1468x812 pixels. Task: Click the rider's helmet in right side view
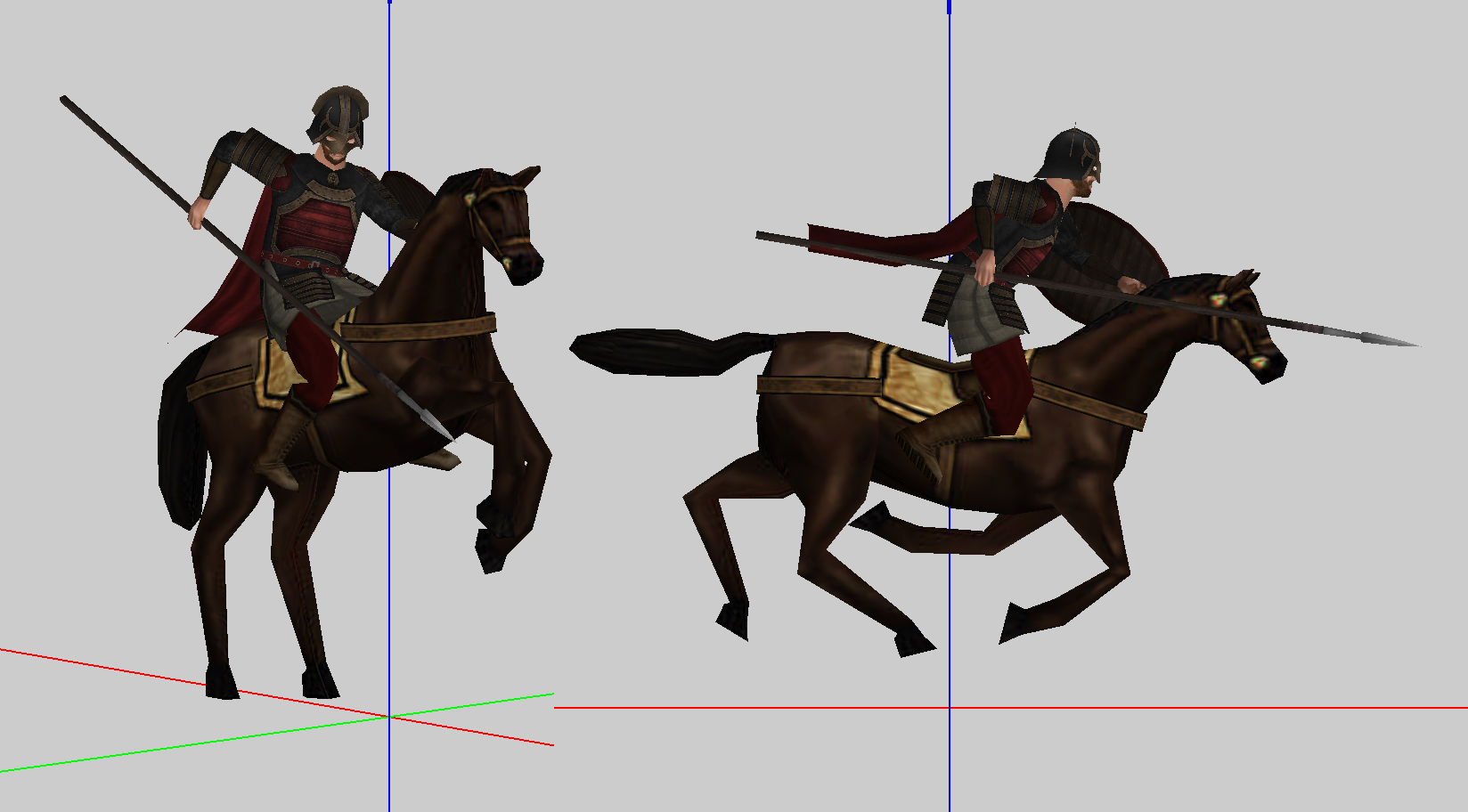(x=1071, y=153)
